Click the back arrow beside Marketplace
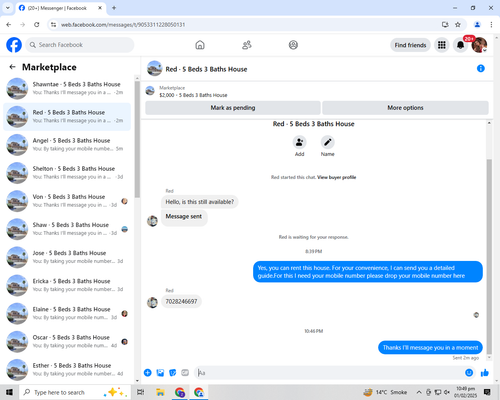The height and width of the screenshot is (400, 500). coord(12,67)
